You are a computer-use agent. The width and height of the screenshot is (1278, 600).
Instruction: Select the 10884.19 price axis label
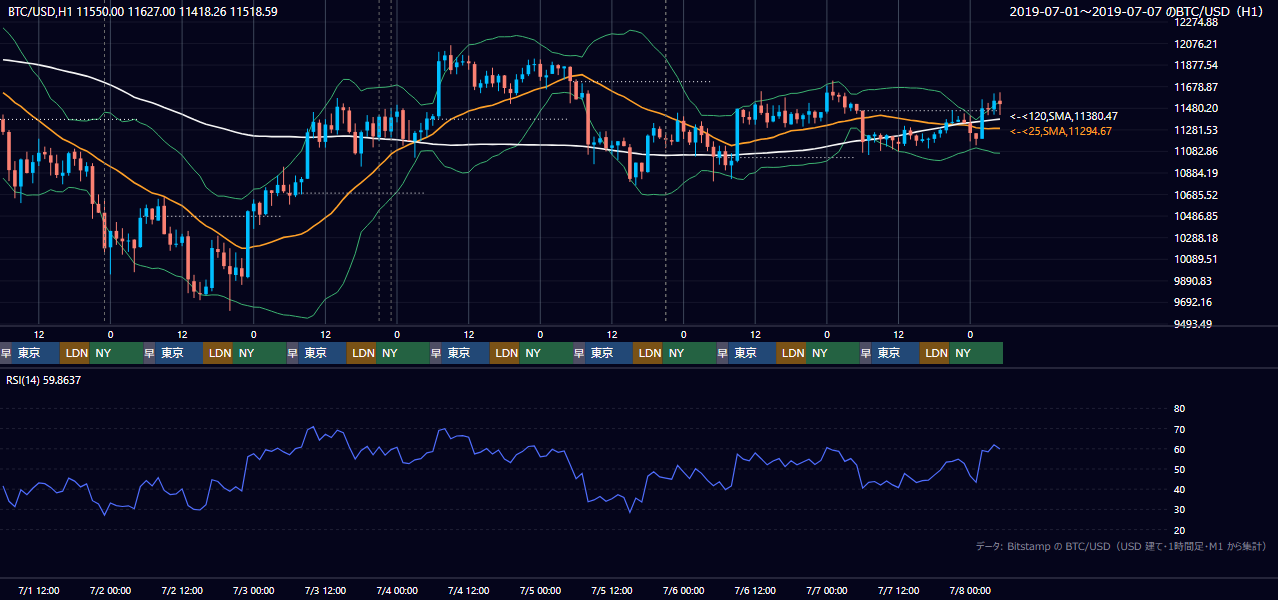(x=1196, y=173)
